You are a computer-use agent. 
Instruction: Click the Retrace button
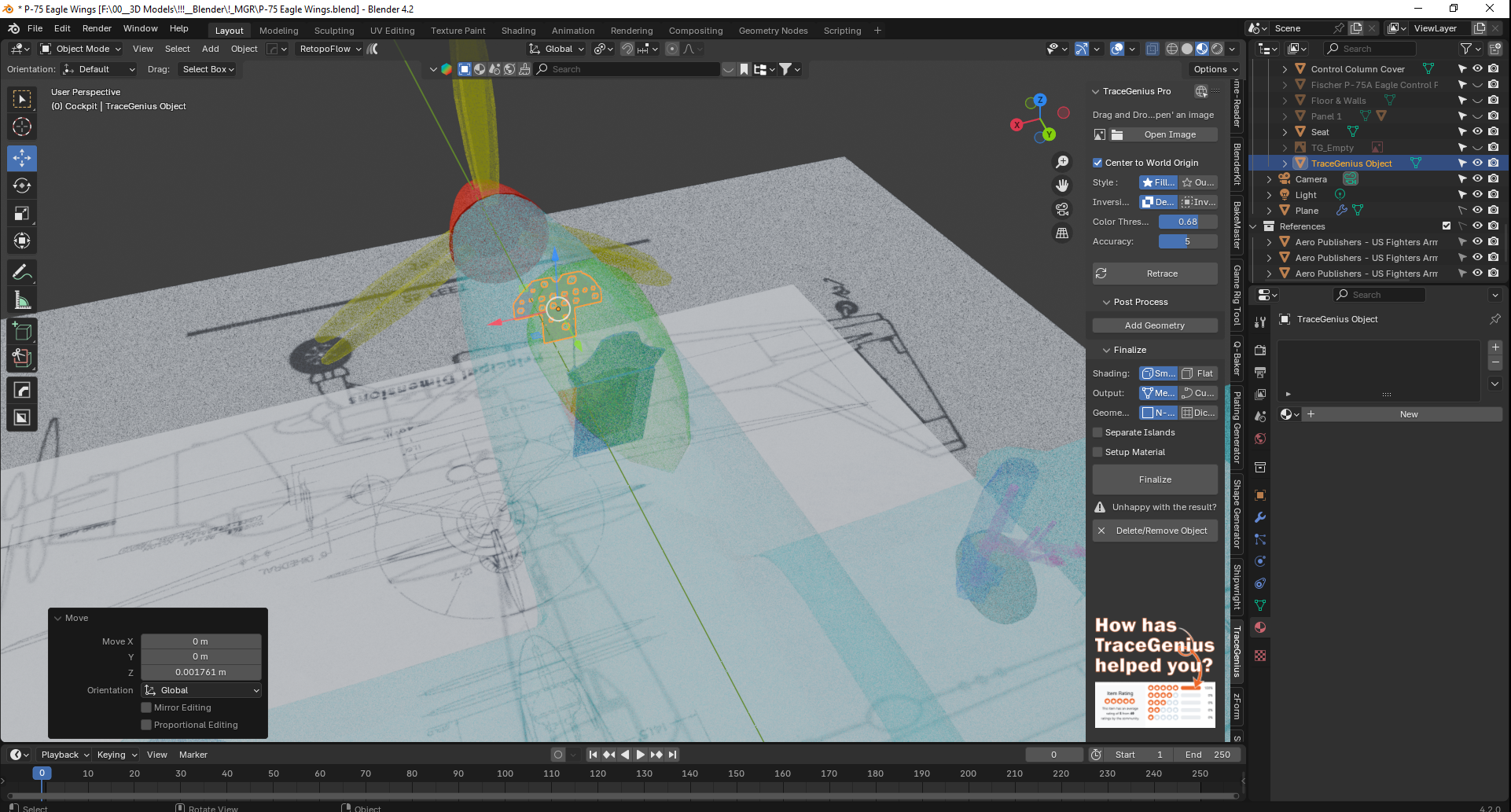pos(1155,274)
